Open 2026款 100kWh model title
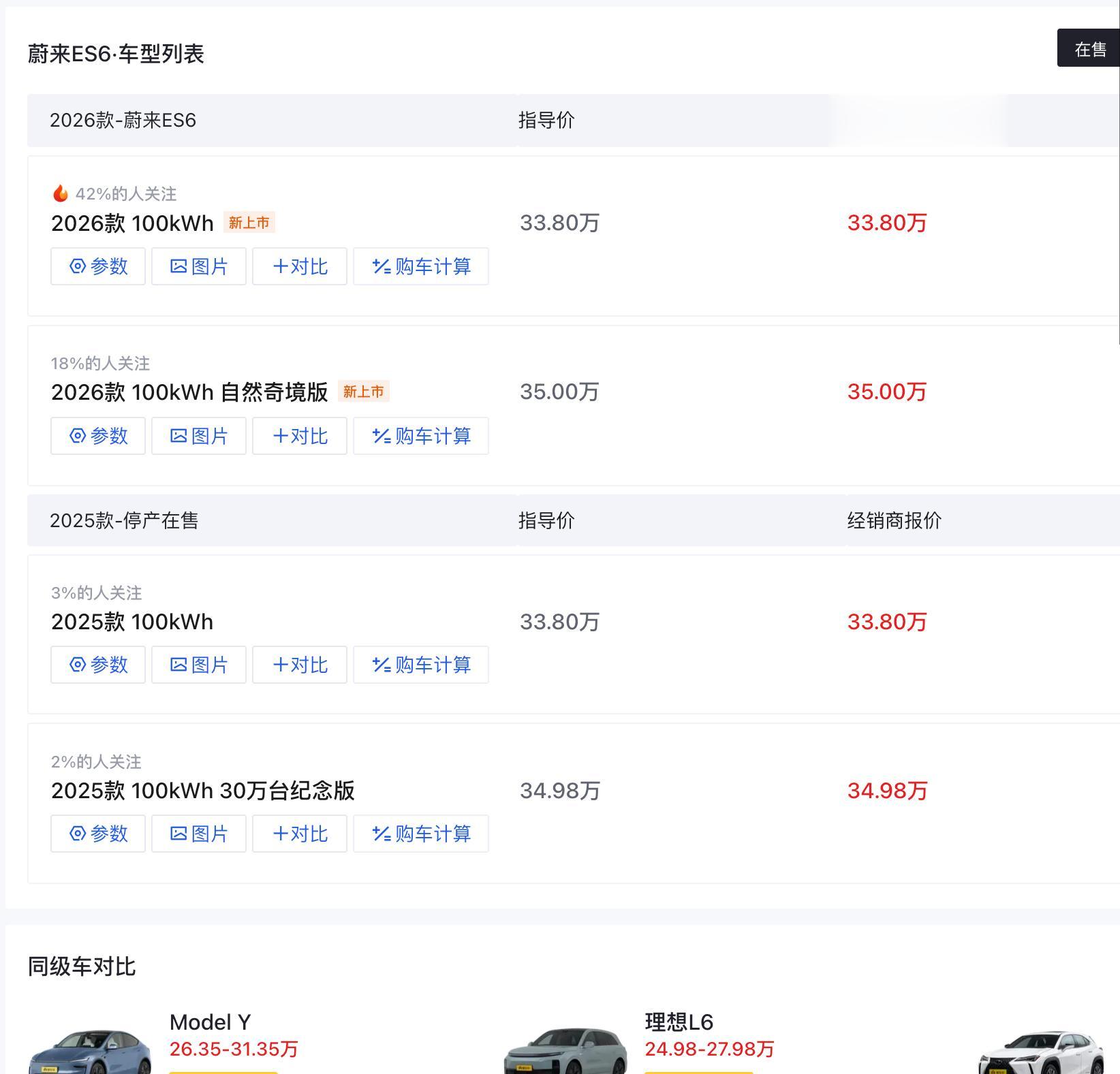Image resolution: width=1120 pixels, height=1074 pixels. [x=132, y=223]
